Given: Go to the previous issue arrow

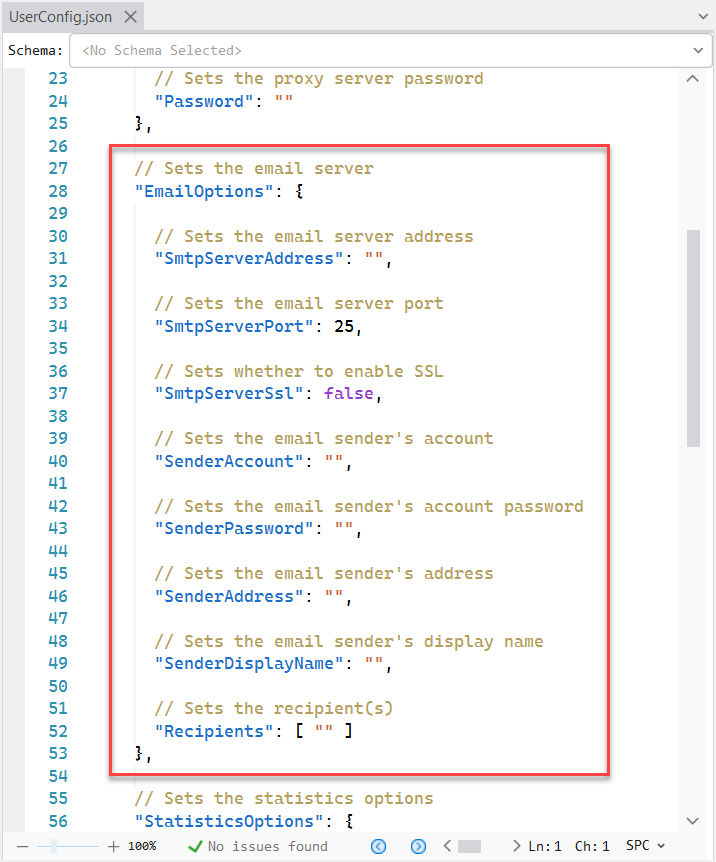Looking at the screenshot, I should [378, 846].
